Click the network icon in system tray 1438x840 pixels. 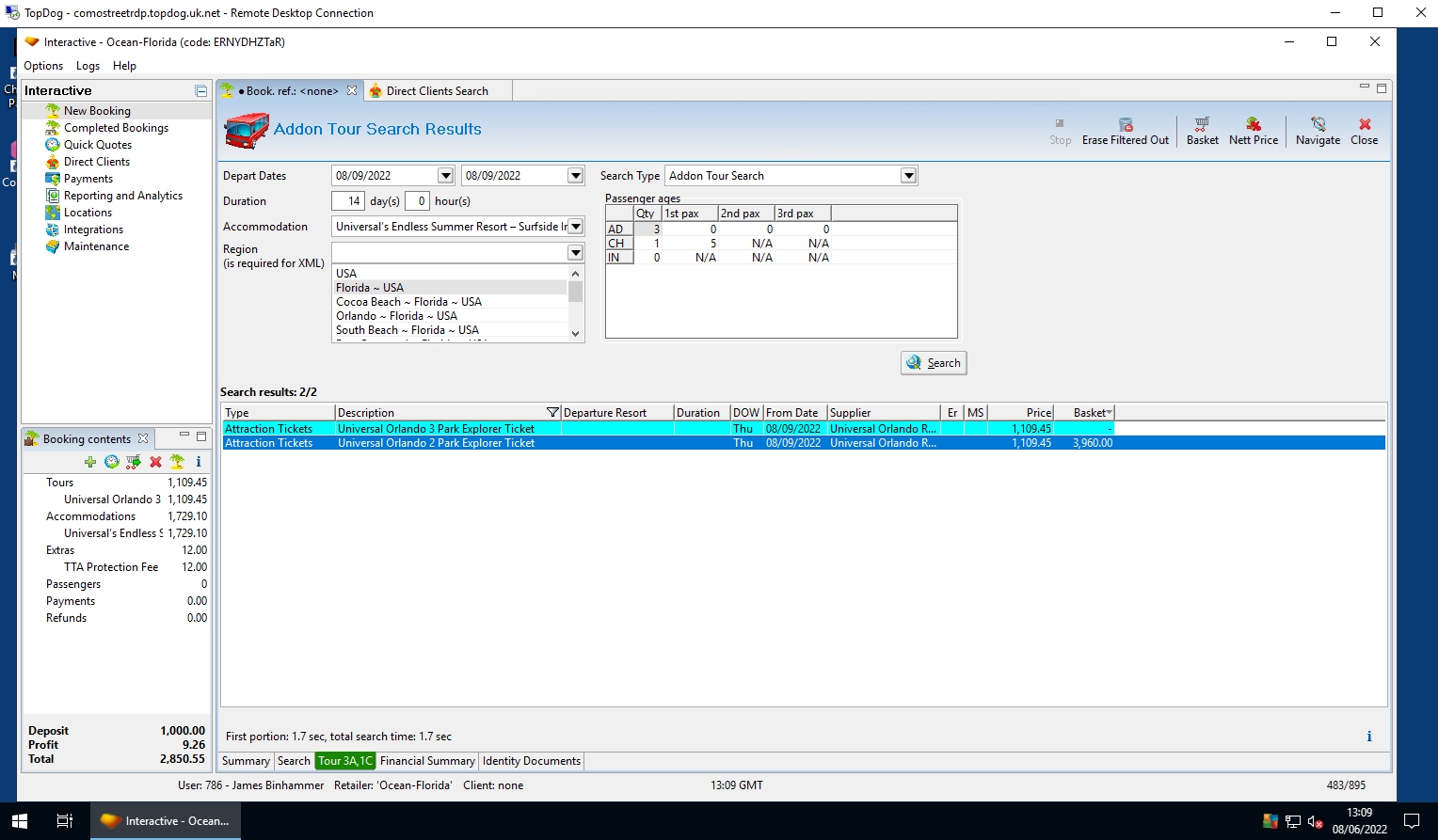[1293, 822]
